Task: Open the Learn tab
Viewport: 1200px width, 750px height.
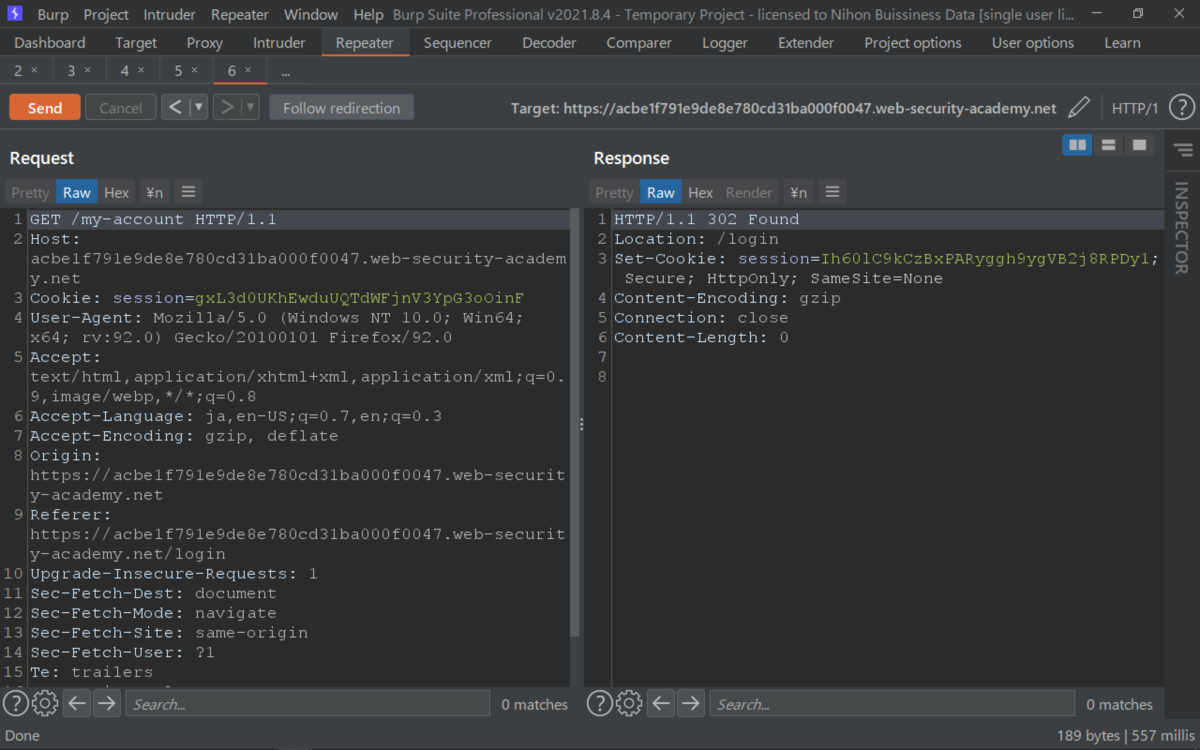Action: (x=1122, y=43)
